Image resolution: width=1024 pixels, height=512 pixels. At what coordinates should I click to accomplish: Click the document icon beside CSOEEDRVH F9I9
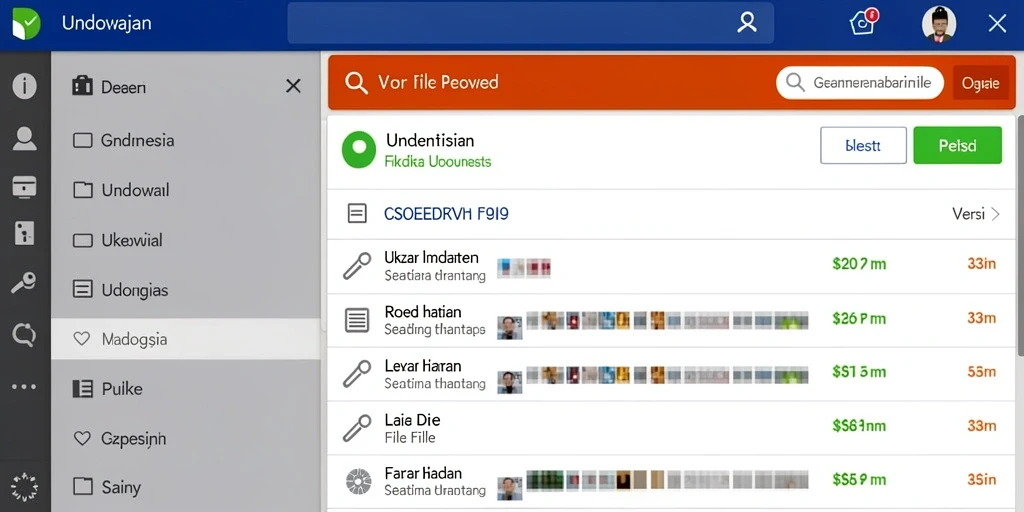pyautogui.click(x=357, y=214)
